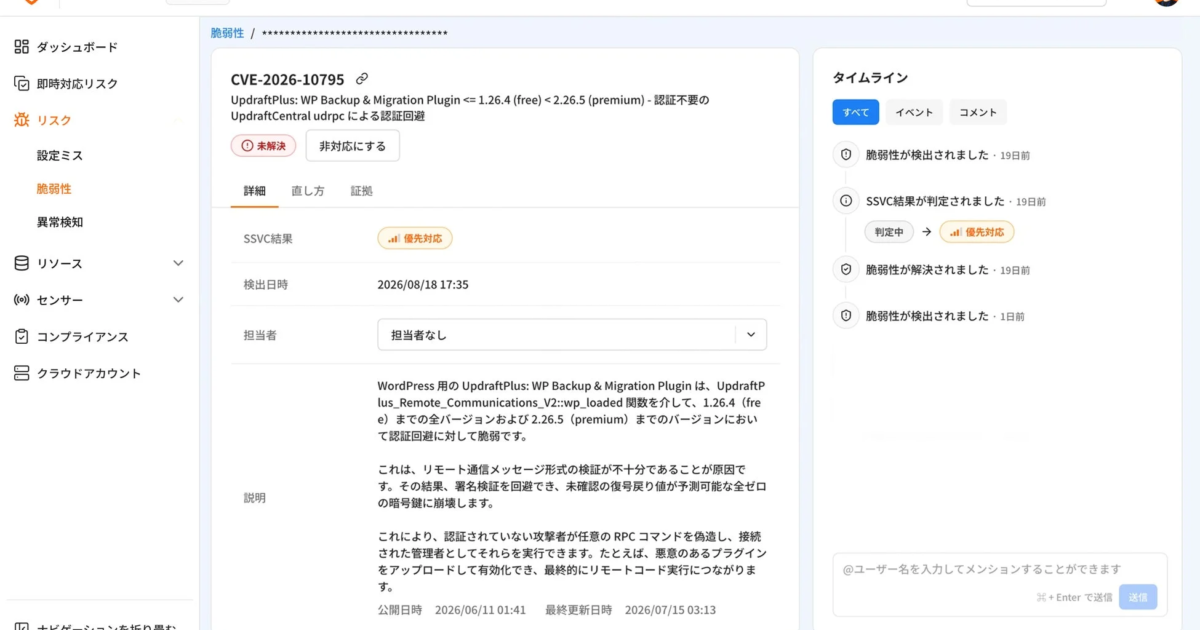Click the コンプライアンス clipboard icon
1200x630 pixels.
21,336
